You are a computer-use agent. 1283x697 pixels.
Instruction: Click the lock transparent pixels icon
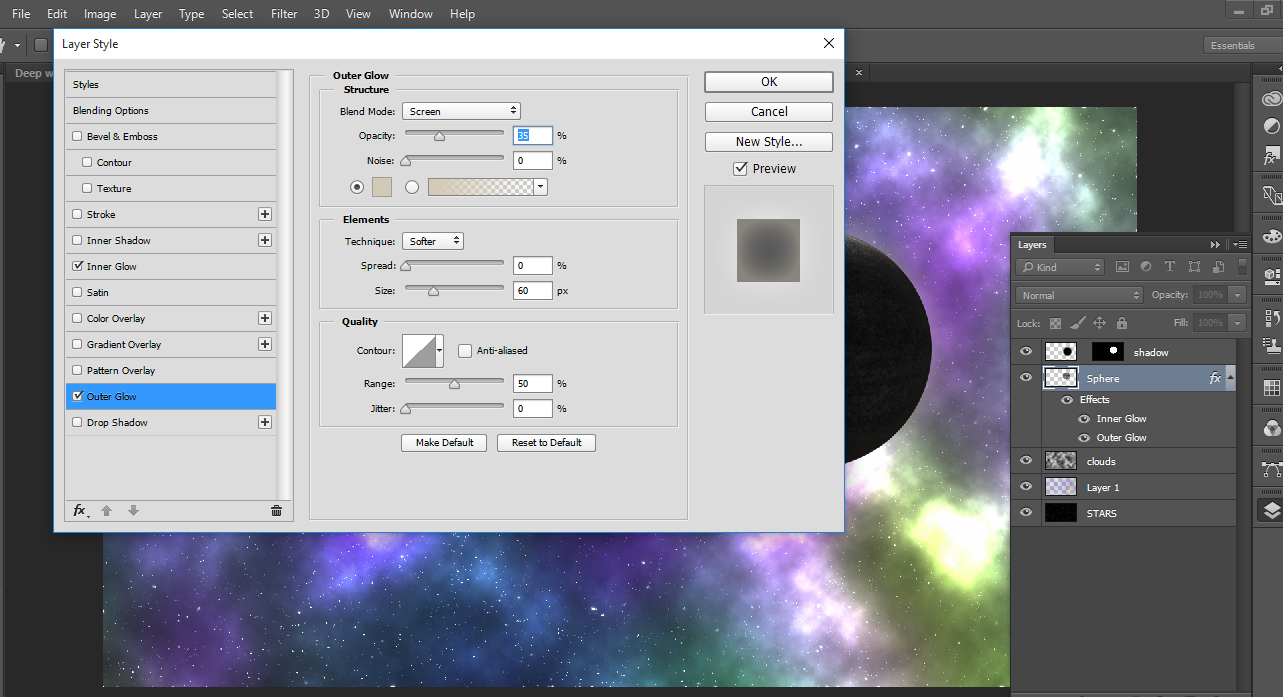1056,324
